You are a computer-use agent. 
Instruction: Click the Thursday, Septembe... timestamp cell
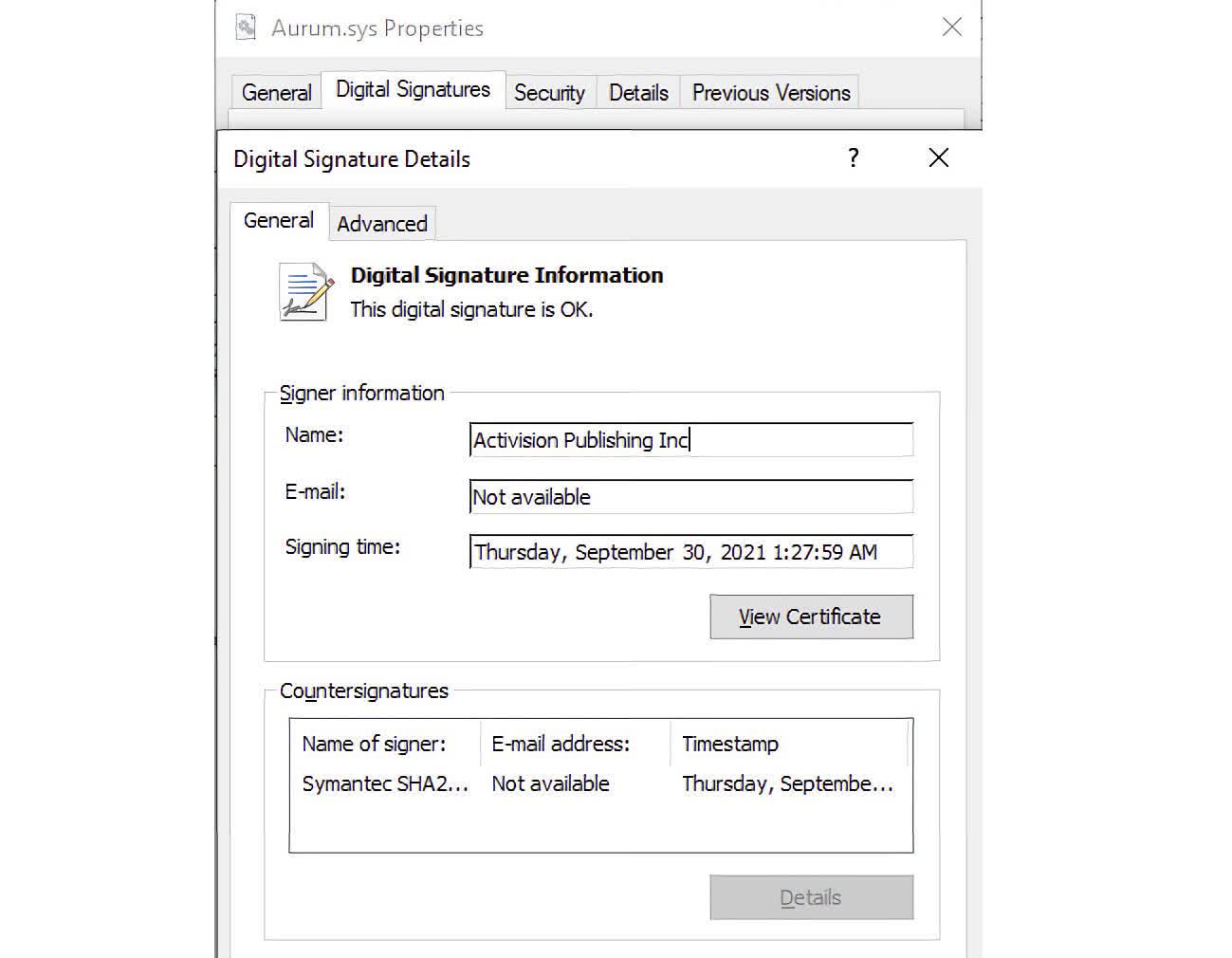point(787,783)
